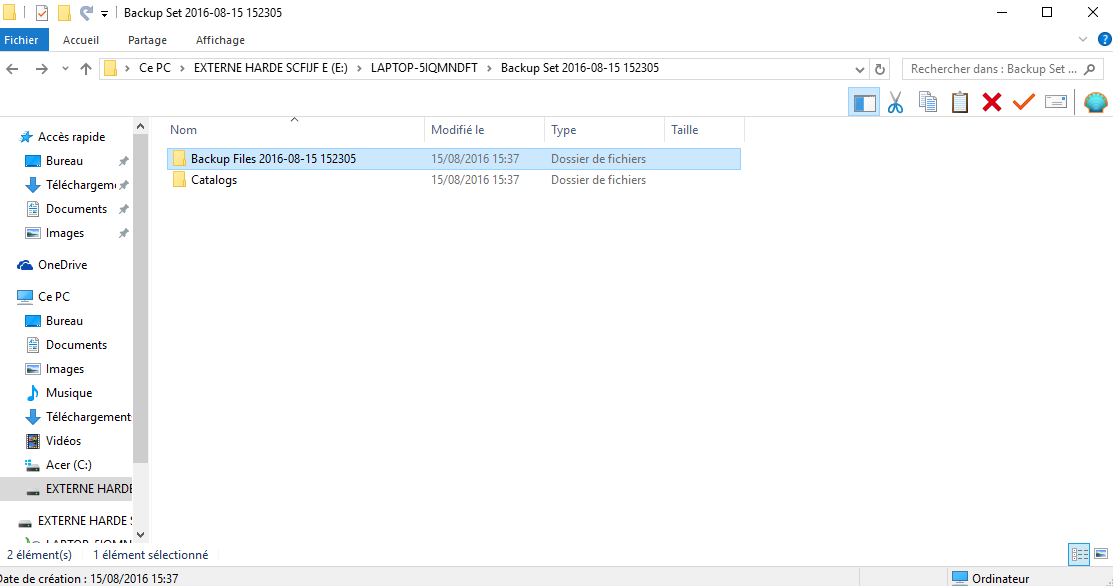Click navigation pane scrollbar down arrow
Screen dimensions: 1113x586
[x=141, y=535]
